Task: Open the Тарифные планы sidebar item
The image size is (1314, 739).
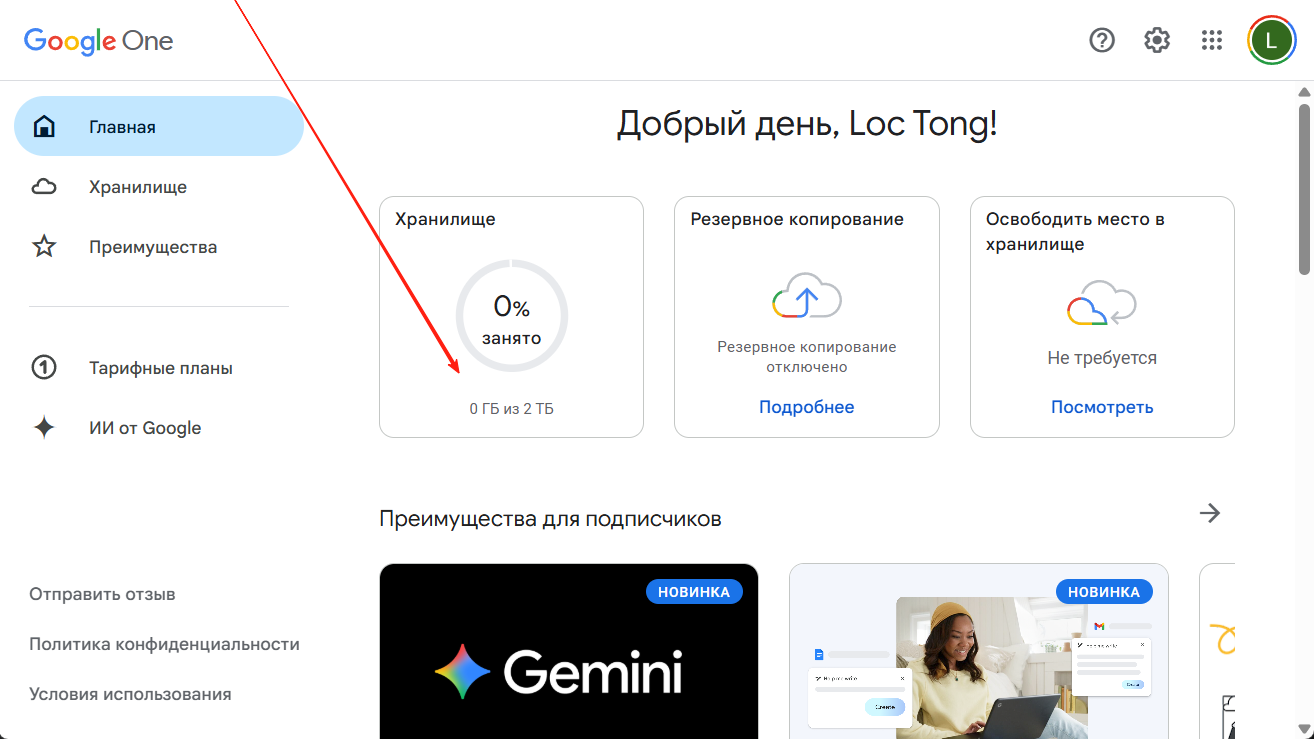Action: coord(159,368)
